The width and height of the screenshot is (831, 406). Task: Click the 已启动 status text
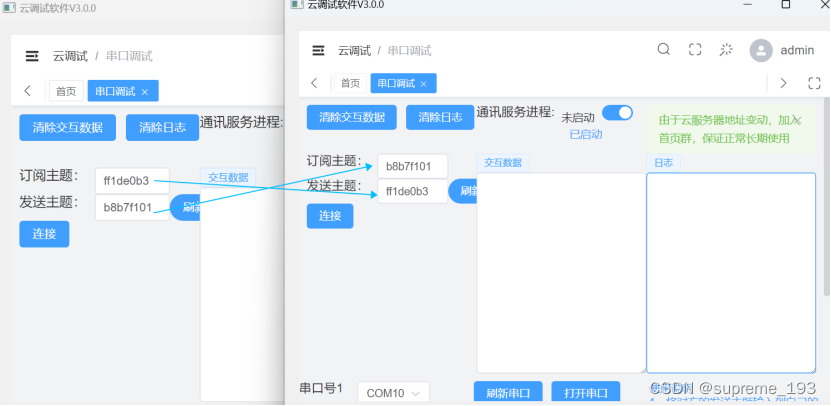click(586, 134)
